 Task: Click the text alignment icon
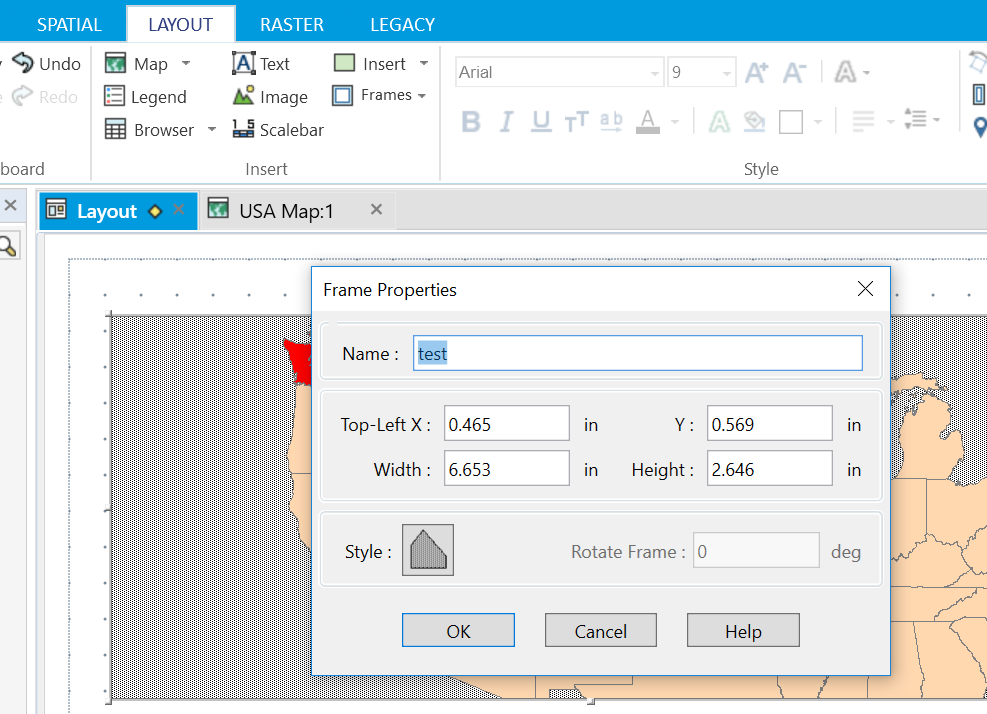(863, 120)
